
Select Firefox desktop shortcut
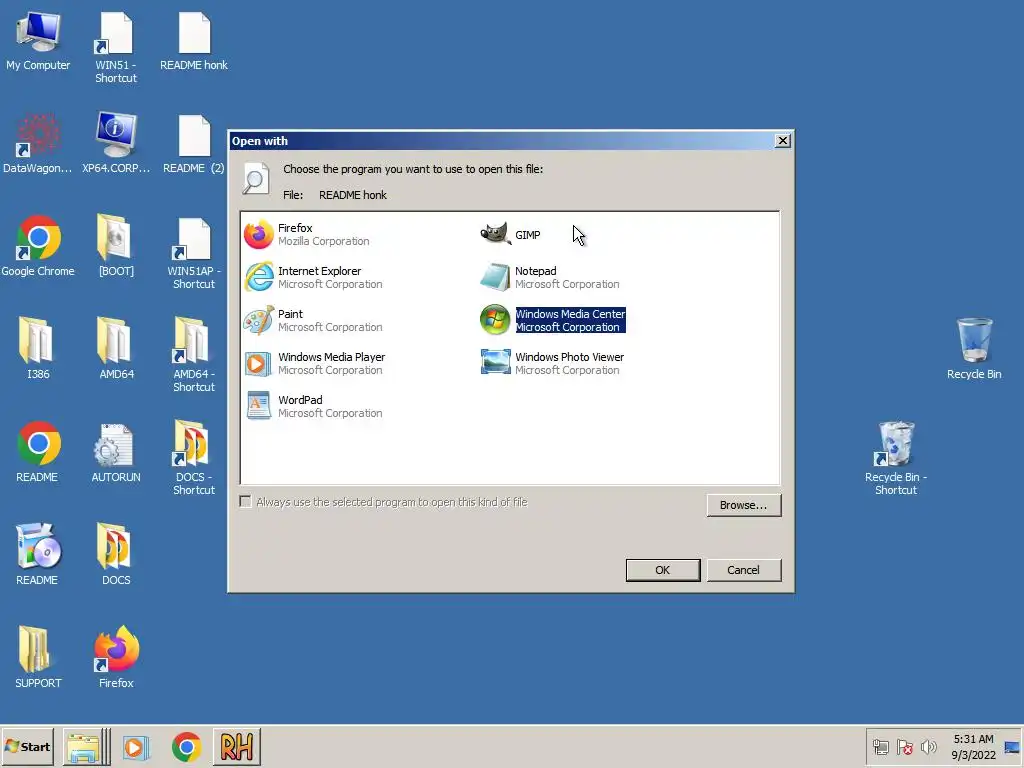click(116, 658)
